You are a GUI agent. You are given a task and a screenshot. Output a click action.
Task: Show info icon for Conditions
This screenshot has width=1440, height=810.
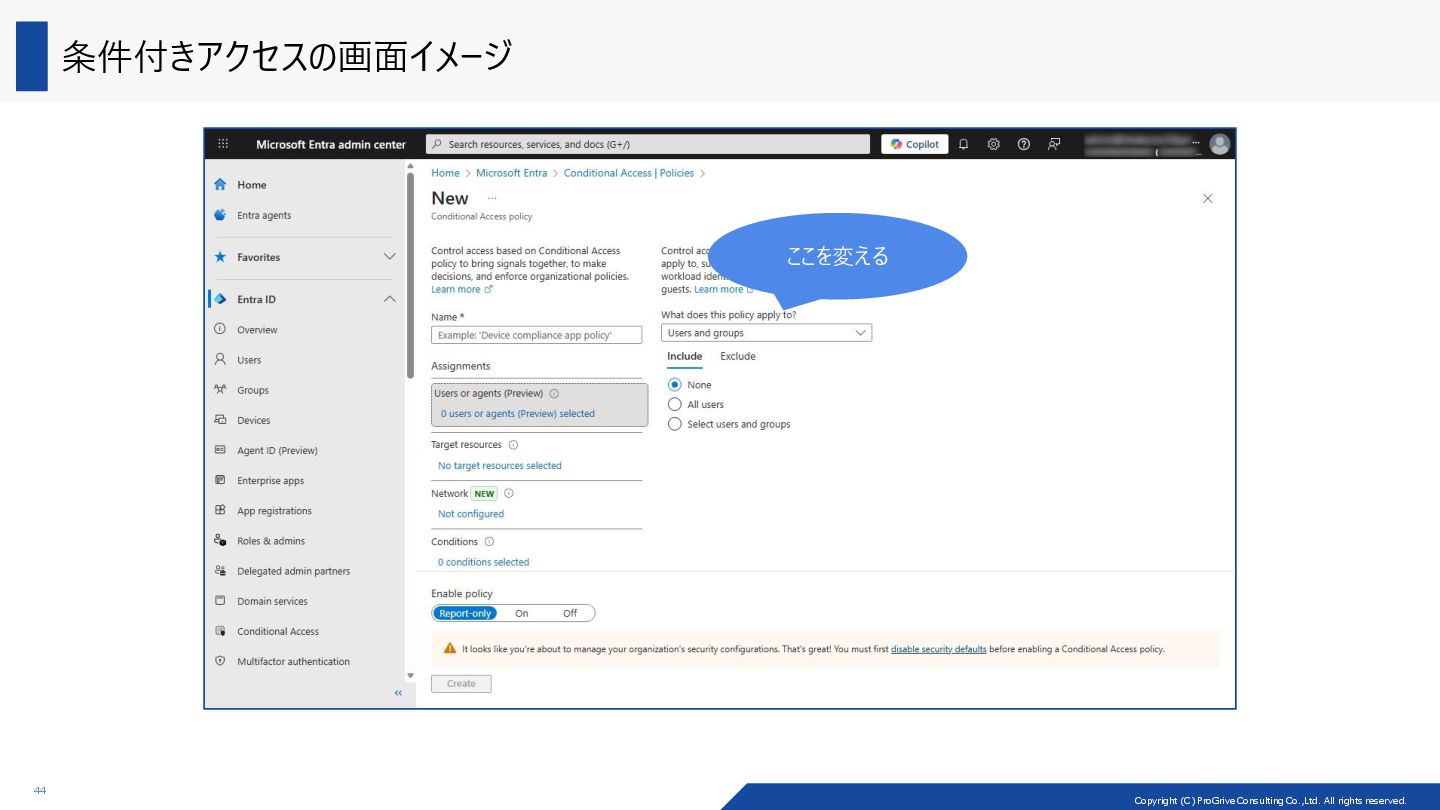[489, 542]
